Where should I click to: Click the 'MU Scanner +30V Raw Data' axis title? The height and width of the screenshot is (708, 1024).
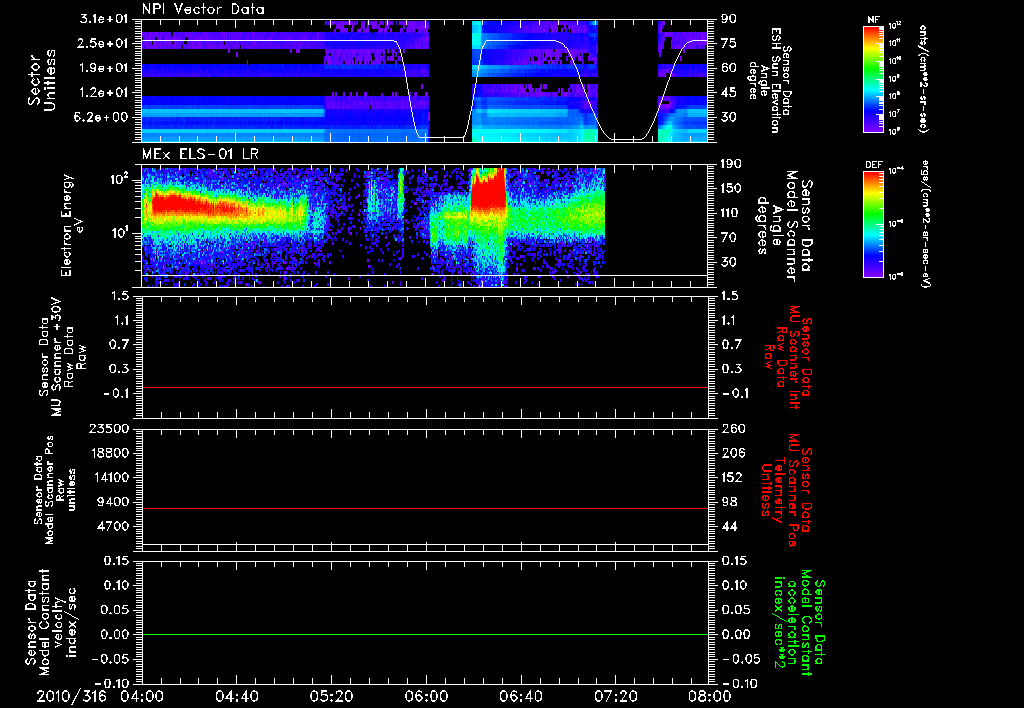coord(62,358)
